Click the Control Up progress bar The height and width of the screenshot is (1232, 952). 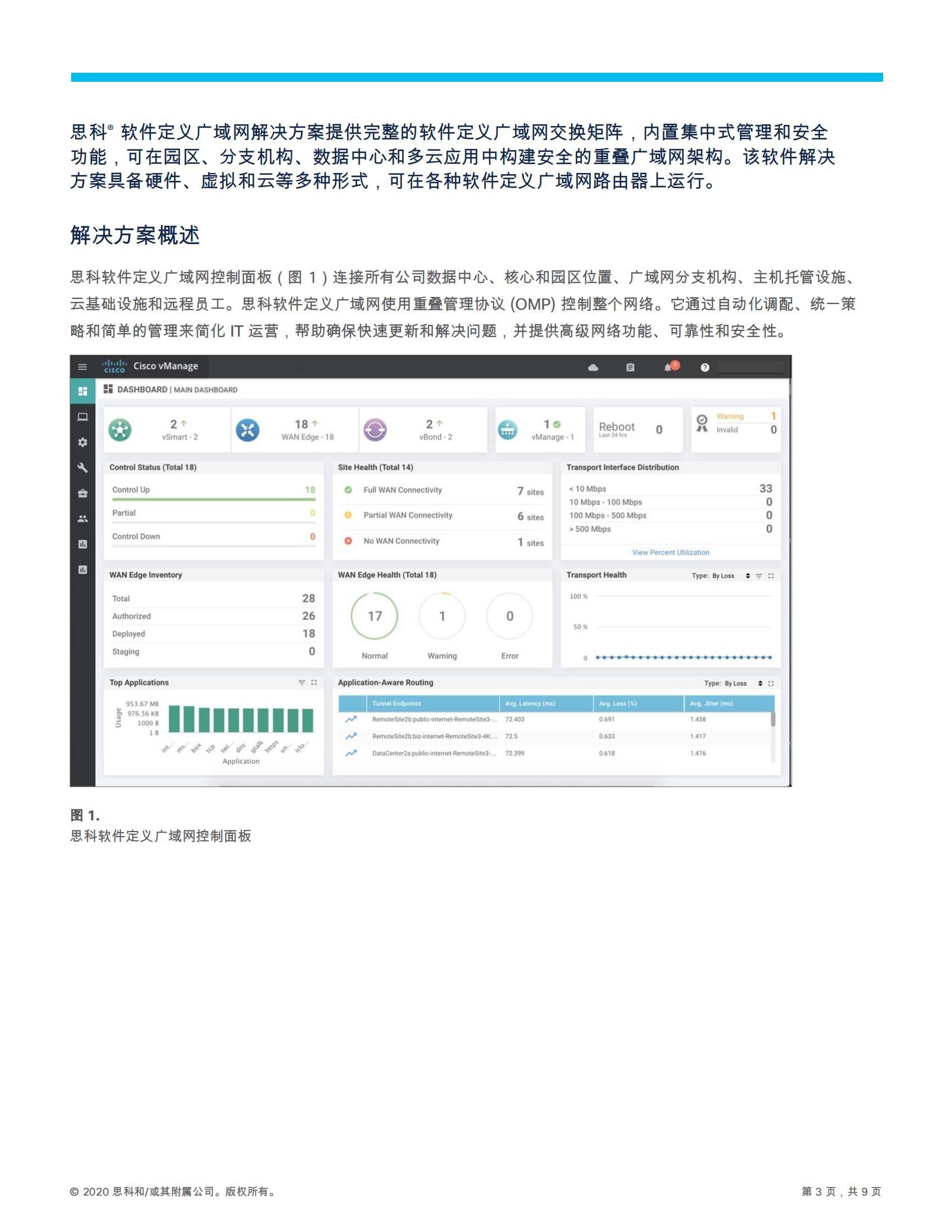point(209,500)
